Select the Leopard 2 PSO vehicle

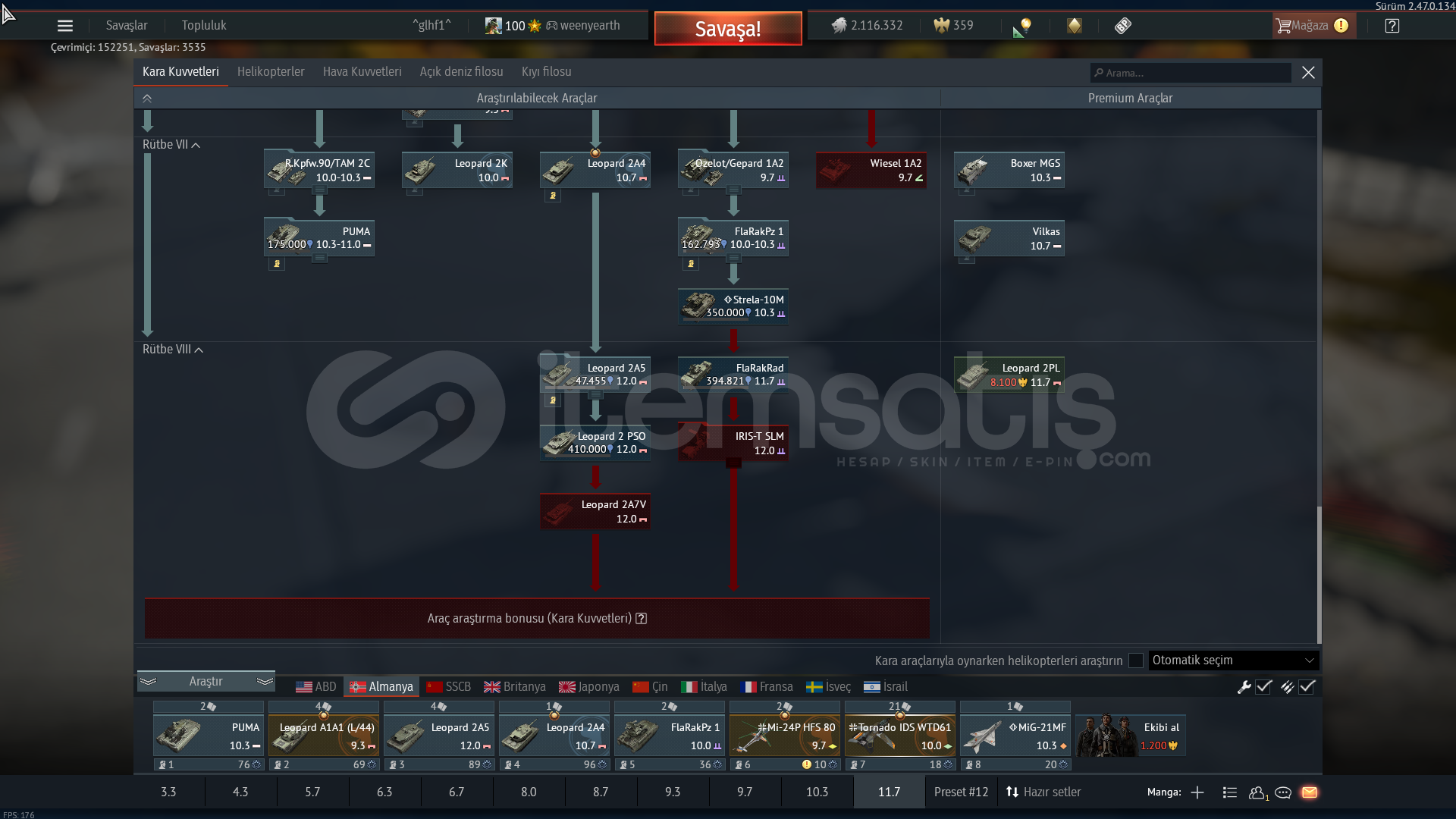coord(595,442)
